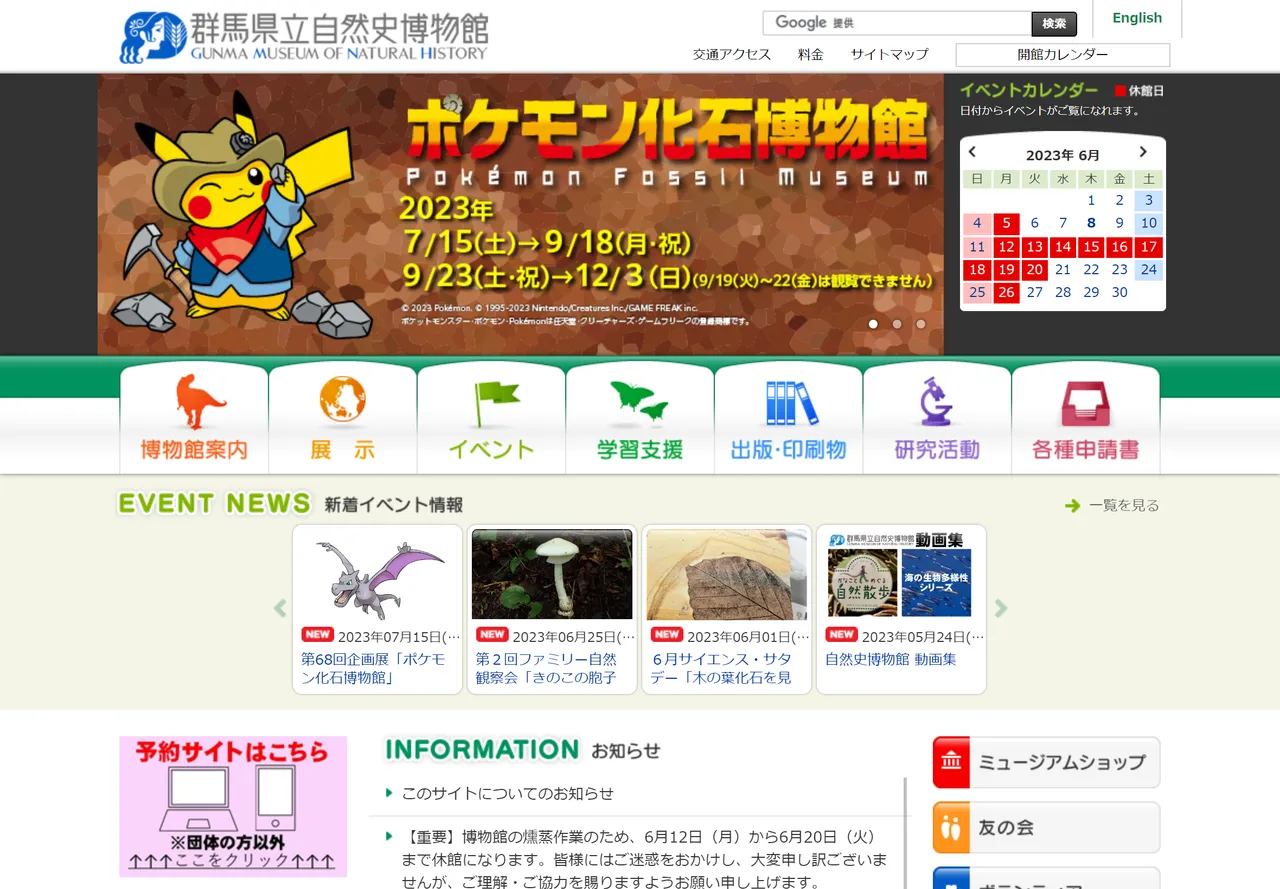
Task: Open 6月サイエンス・サタデー link
Action: [x=721, y=668]
